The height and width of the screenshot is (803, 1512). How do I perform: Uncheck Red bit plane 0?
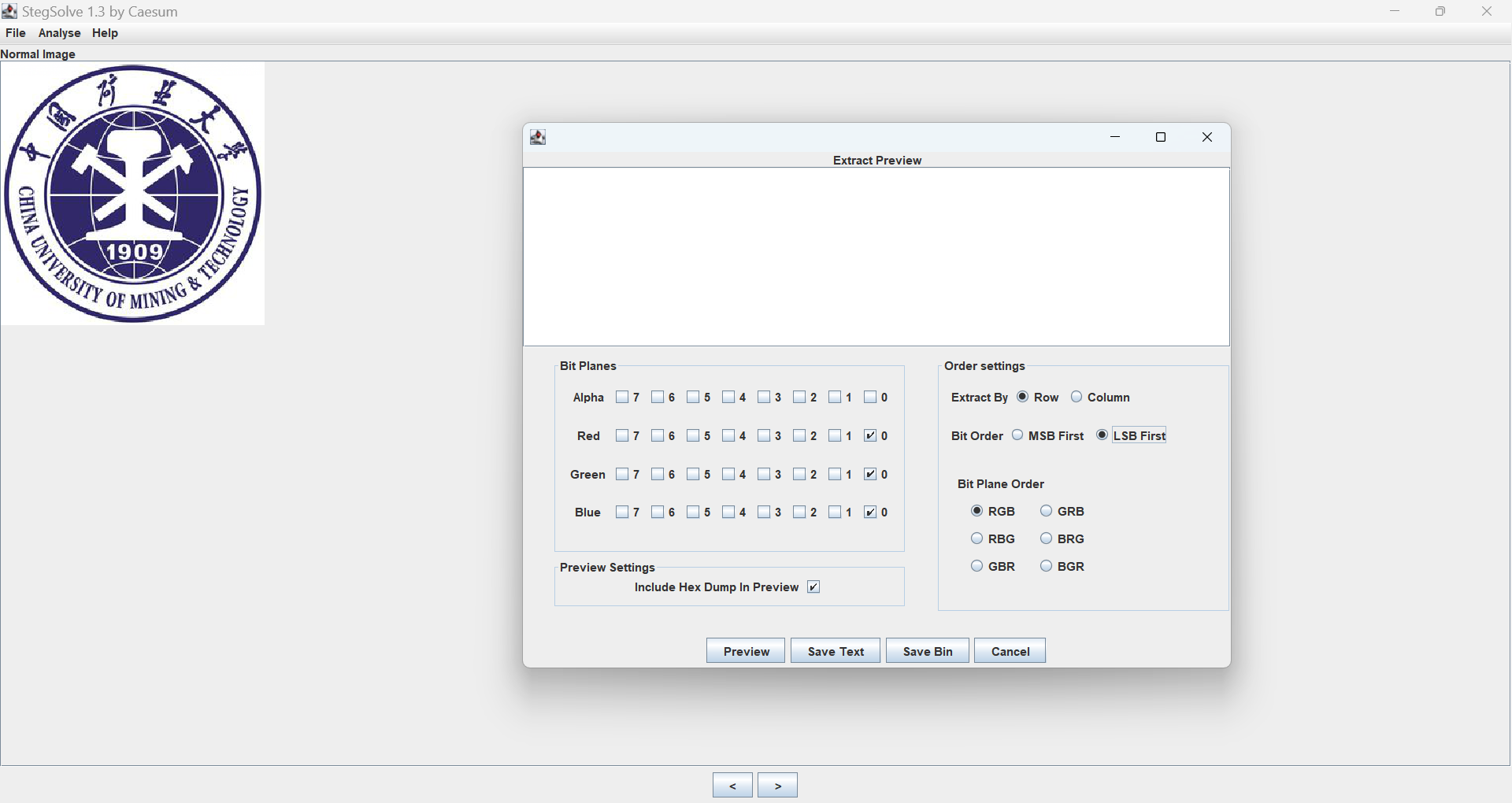[x=870, y=435]
